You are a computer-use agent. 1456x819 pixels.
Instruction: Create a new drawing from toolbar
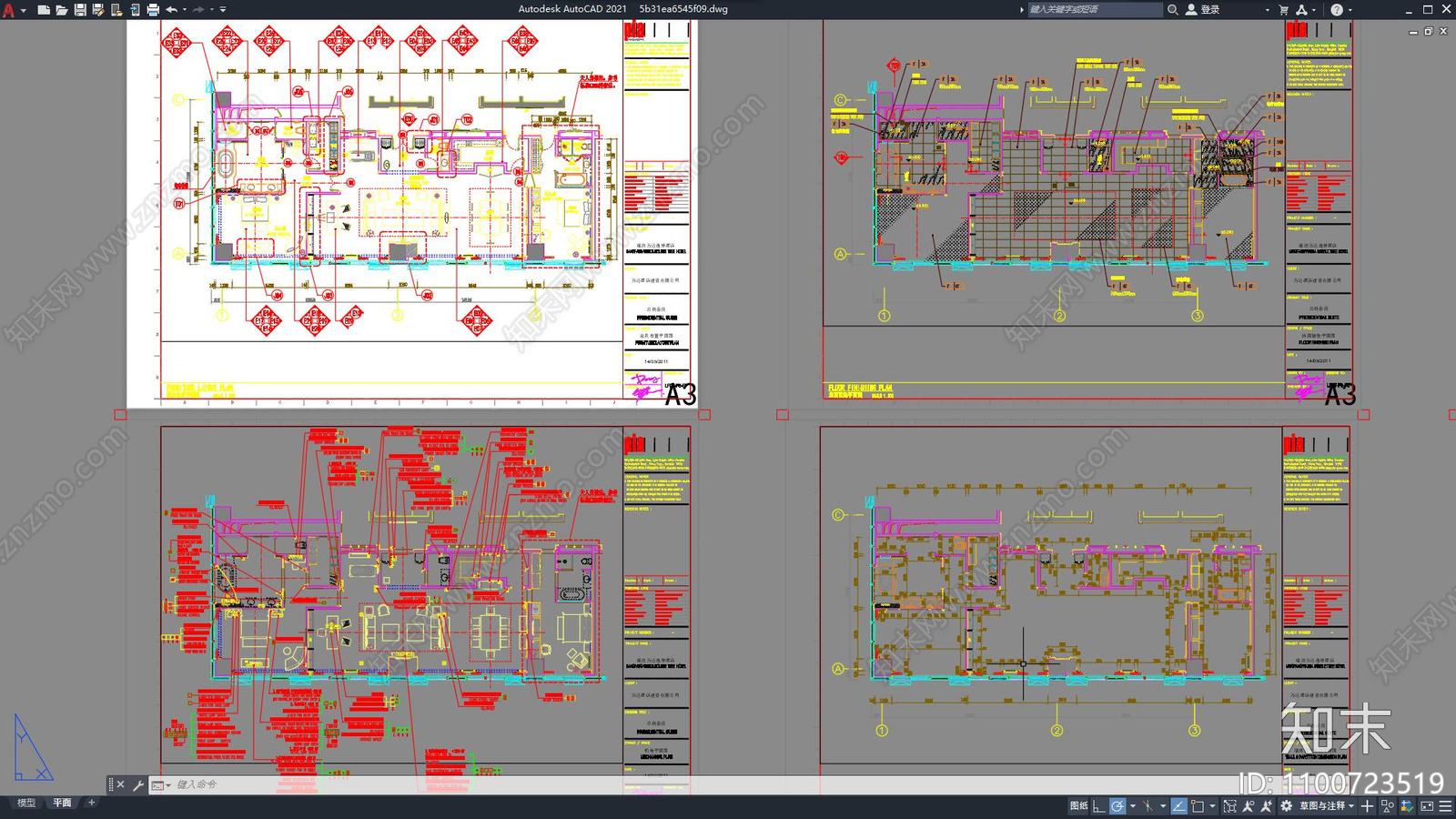click(x=43, y=9)
